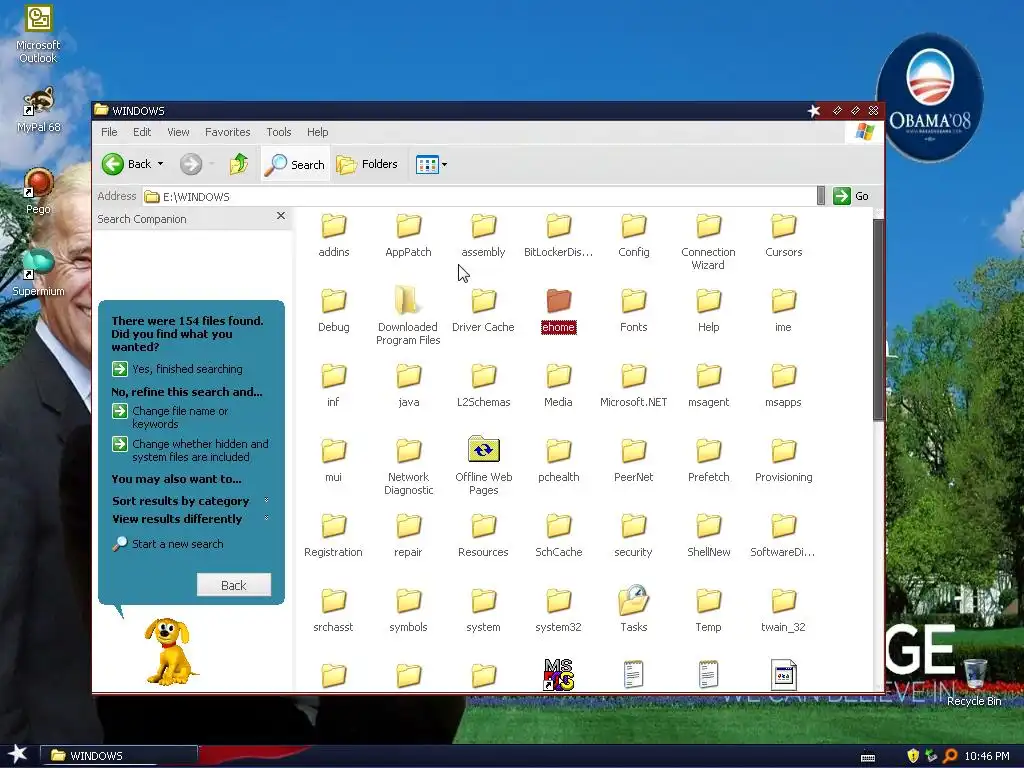Screen dimensions: 1024x768
Task: Select the twain_32 folder
Action: click(x=783, y=610)
